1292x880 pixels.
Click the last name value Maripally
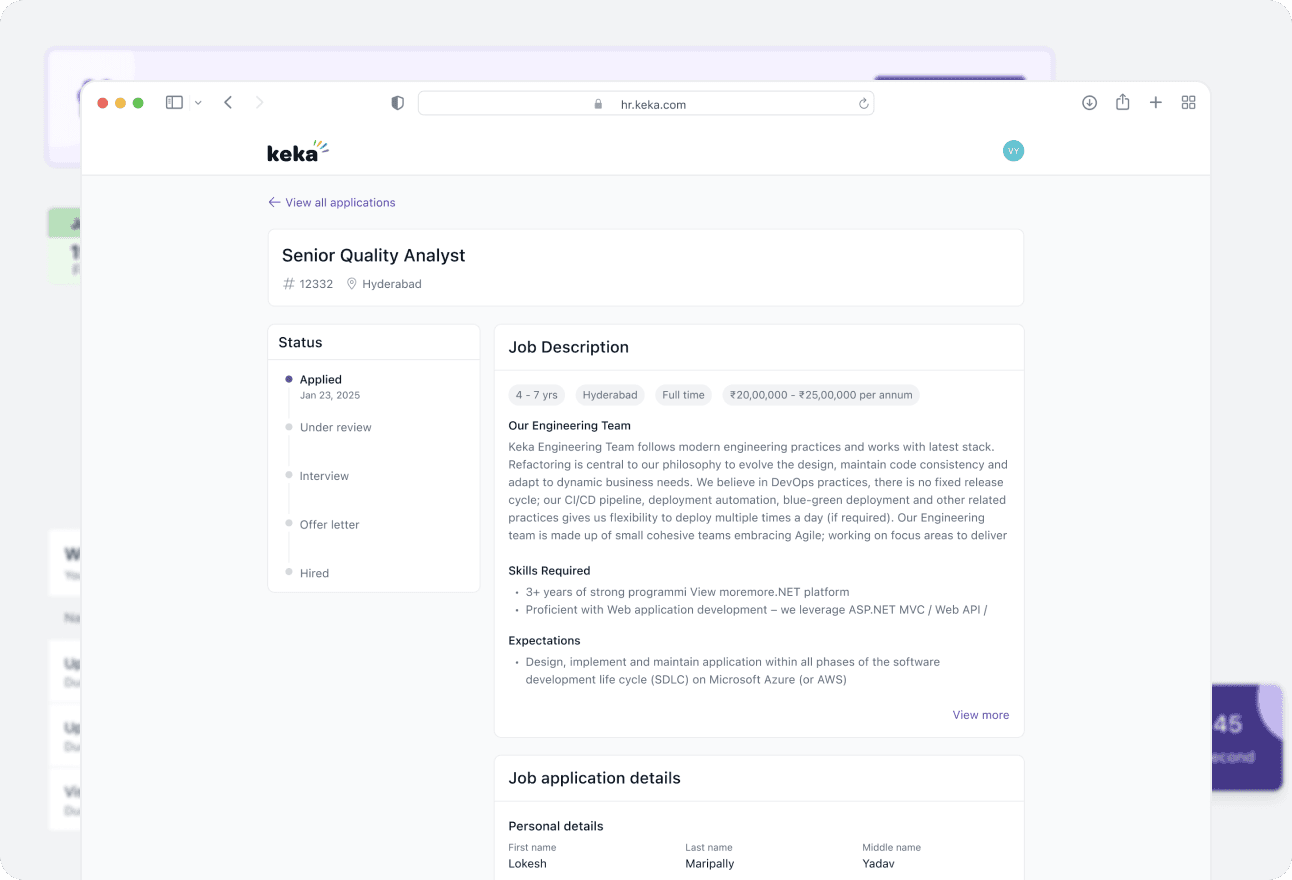(709, 863)
